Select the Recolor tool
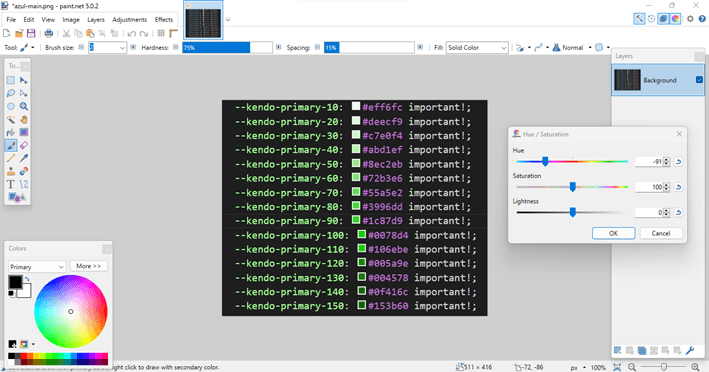Screen dimensions: 709x372 click(24, 171)
